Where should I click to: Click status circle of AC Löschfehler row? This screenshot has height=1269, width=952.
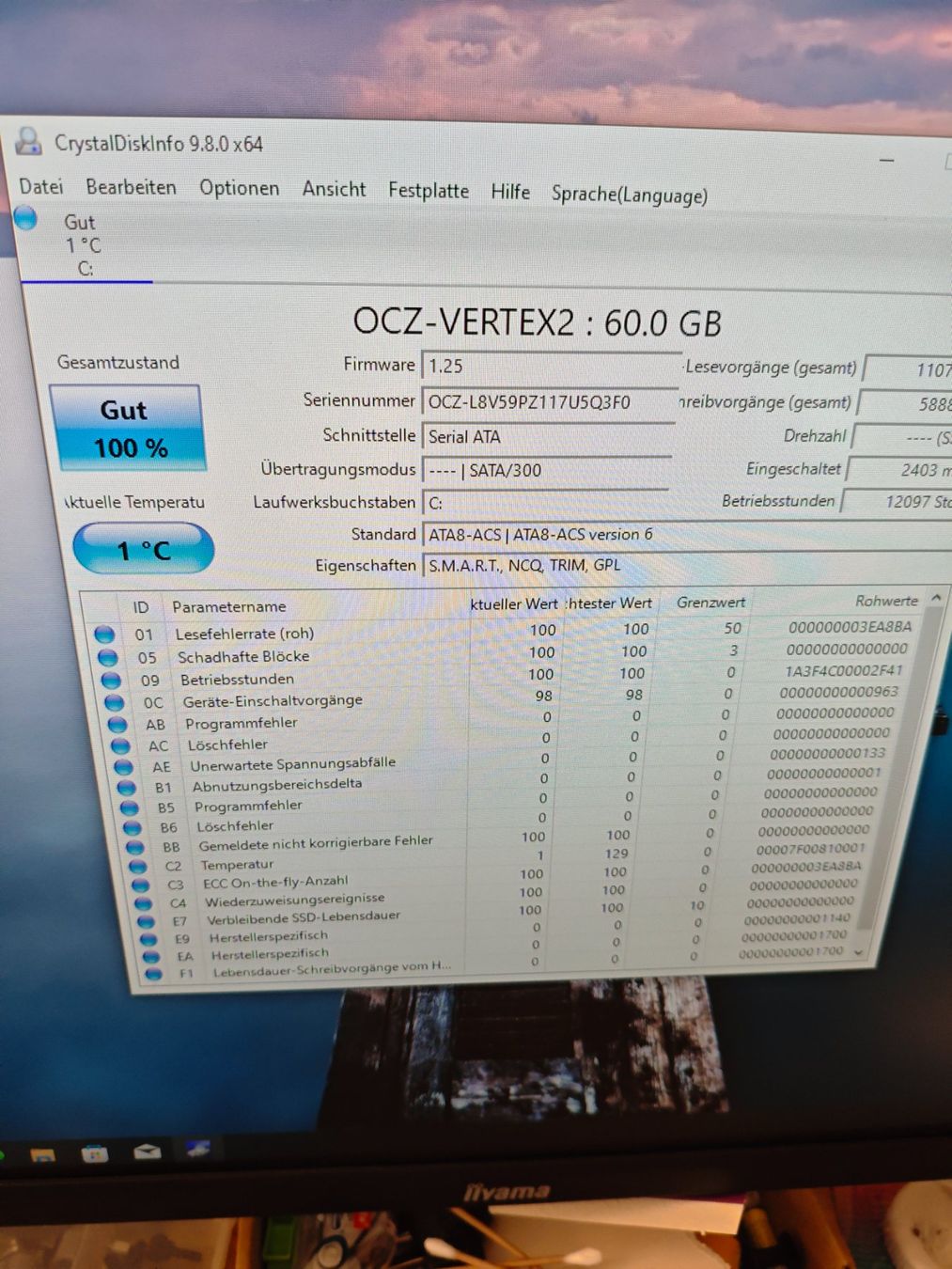pos(121,746)
